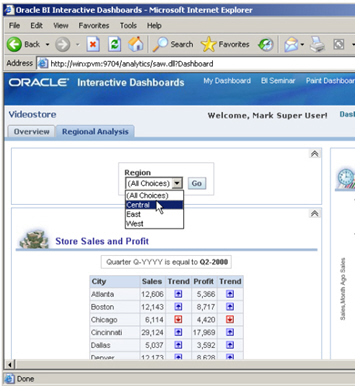This screenshot has height=391, width=361.
Task: Open the My Dashboard link
Action: tap(227, 81)
